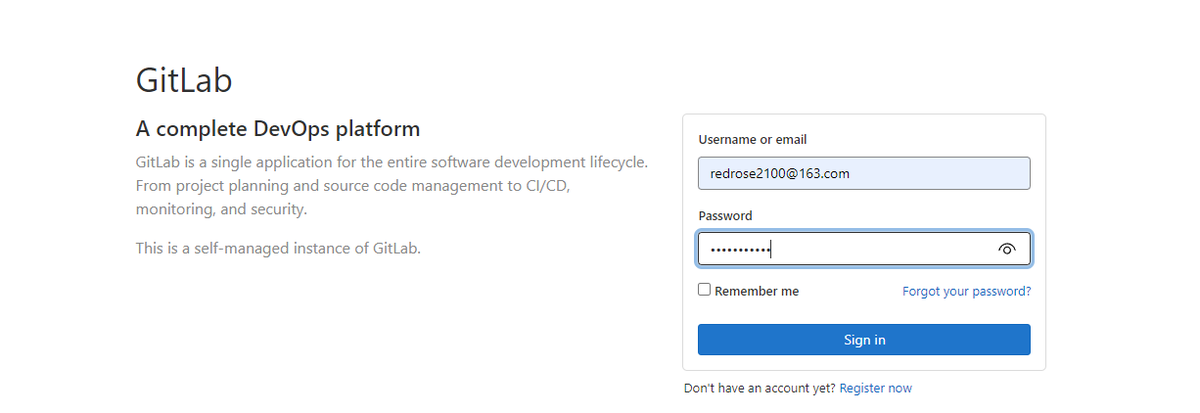Follow the Register now link

click(x=876, y=388)
